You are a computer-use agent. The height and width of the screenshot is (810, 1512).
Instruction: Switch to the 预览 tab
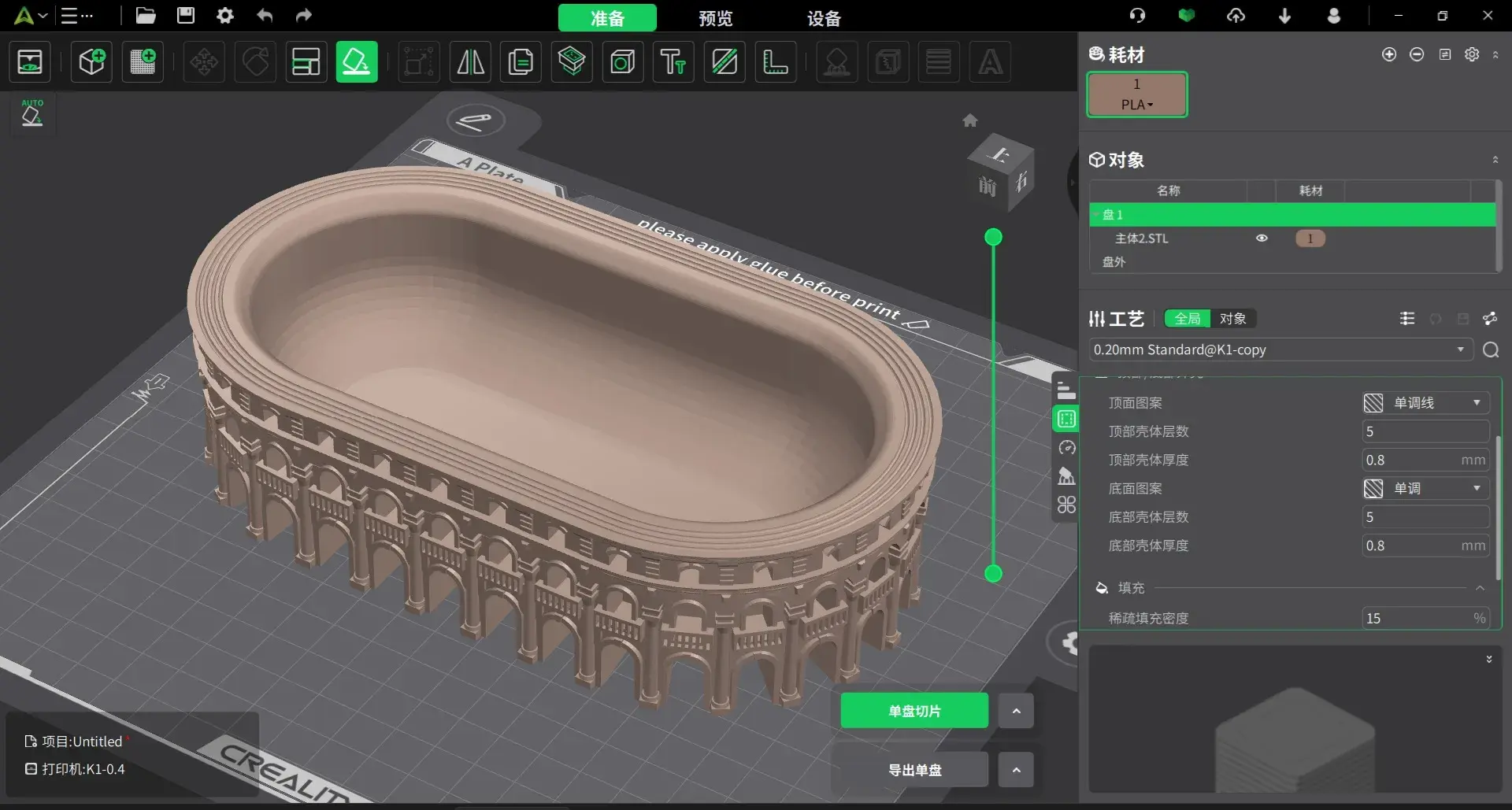[715, 18]
